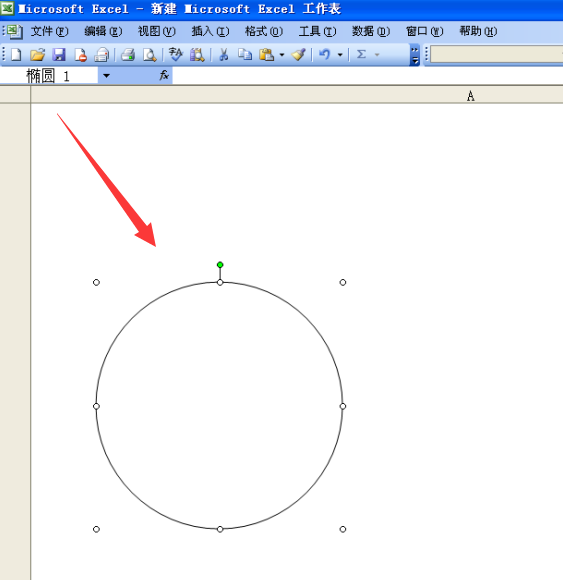Activate the Format Painter brush icon
The width and height of the screenshot is (563, 580).
(299, 55)
